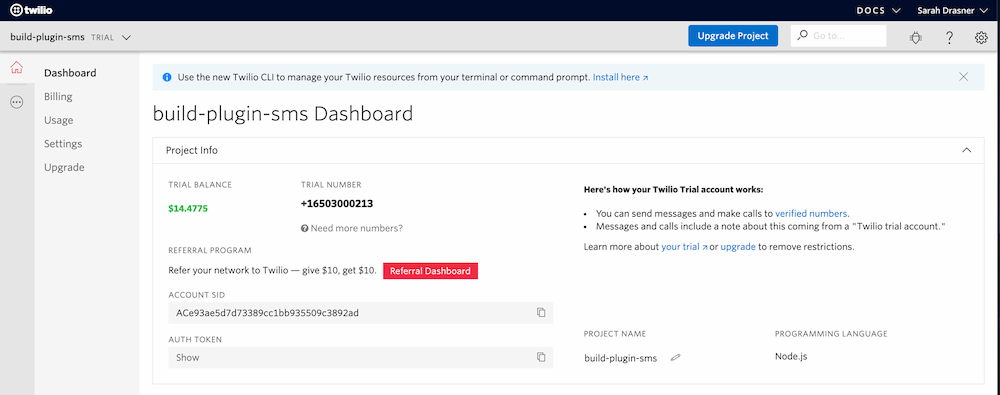Click the build-plugin-sms Dashboard heading
This screenshot has height=395, width=1000.
[x=283, y=114]
